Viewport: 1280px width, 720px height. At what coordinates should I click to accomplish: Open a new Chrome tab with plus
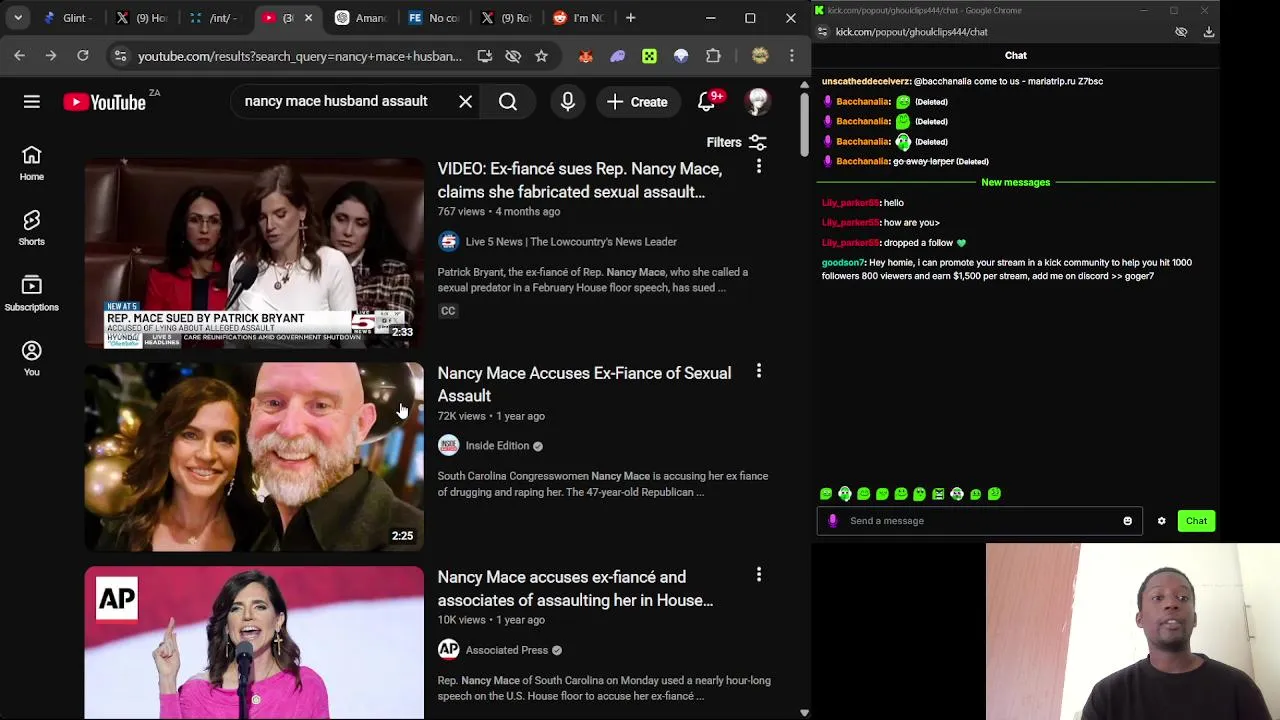pyautogui.click(x=630, y=18)
